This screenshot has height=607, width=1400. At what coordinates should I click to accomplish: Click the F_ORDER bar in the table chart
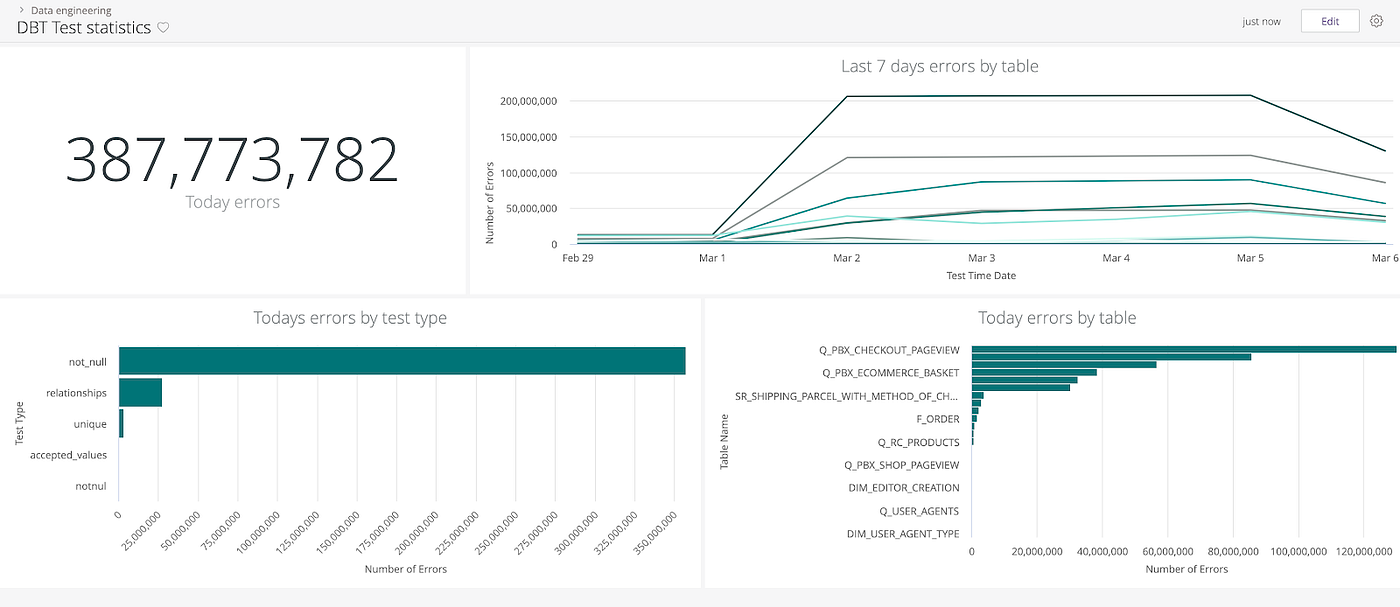972,419
